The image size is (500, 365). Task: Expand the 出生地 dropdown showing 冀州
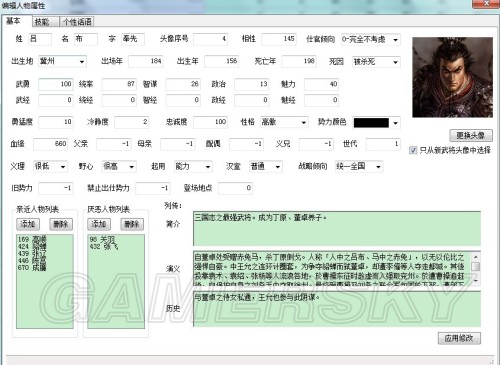pos(62,61)
